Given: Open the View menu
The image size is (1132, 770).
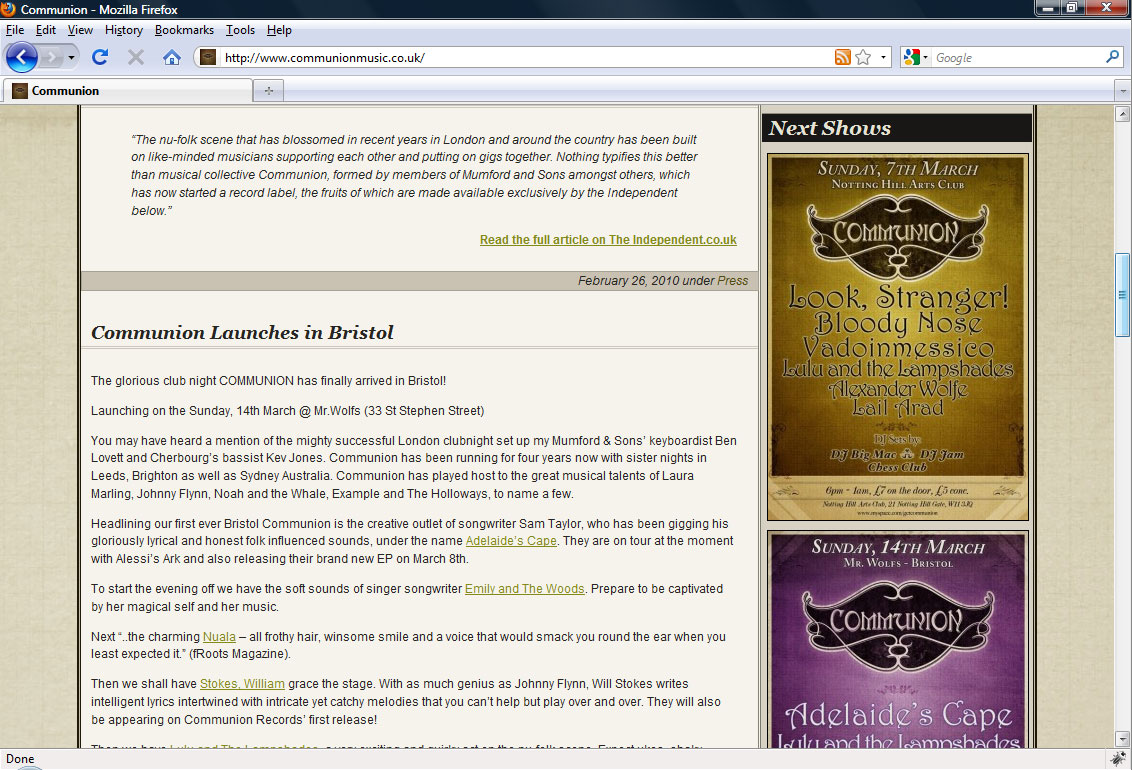Looking at the screenshot, I should pos(80,30).
